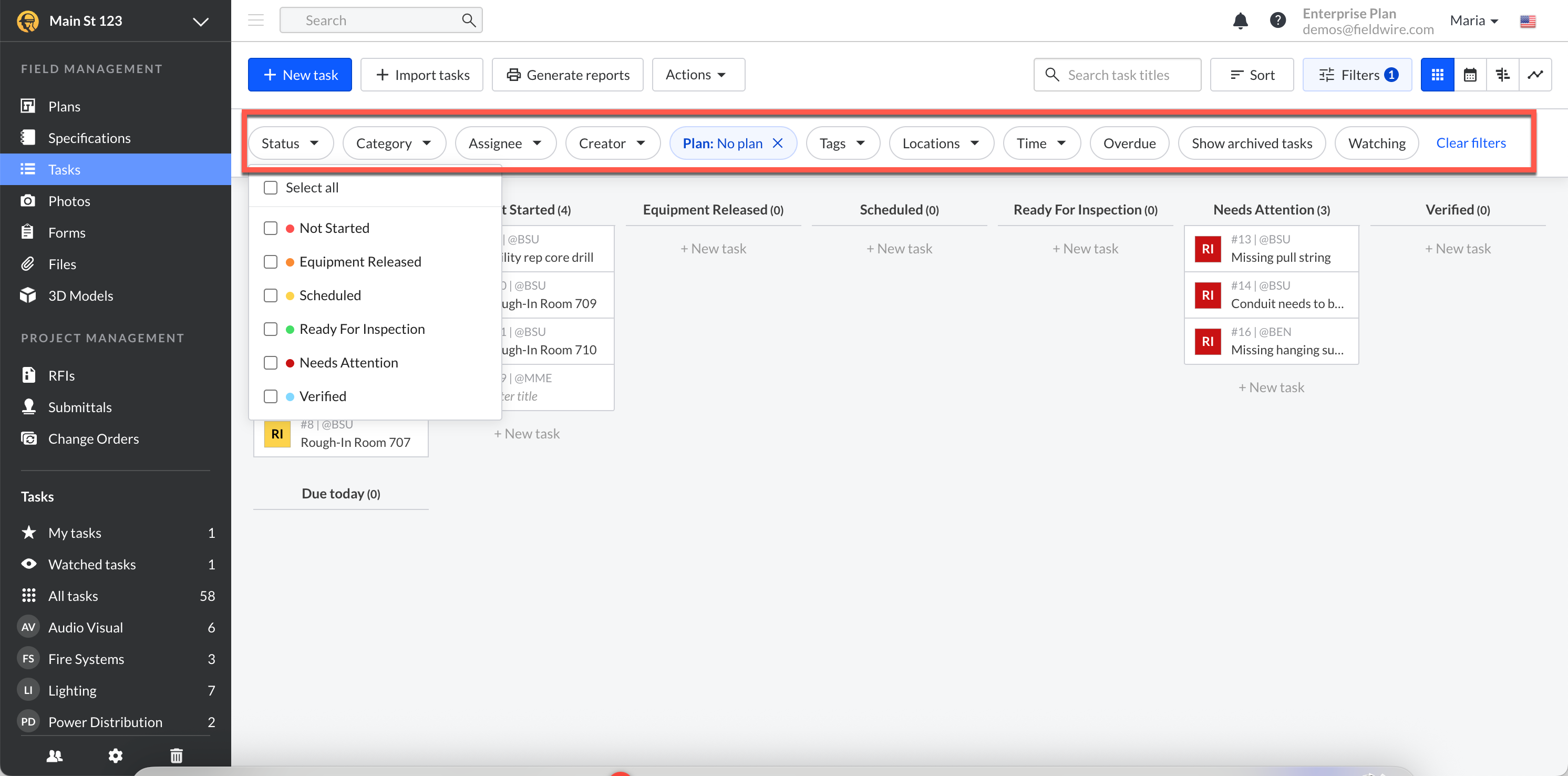
Task: Open RFIs in the sidebar
Action: point(61,375)
